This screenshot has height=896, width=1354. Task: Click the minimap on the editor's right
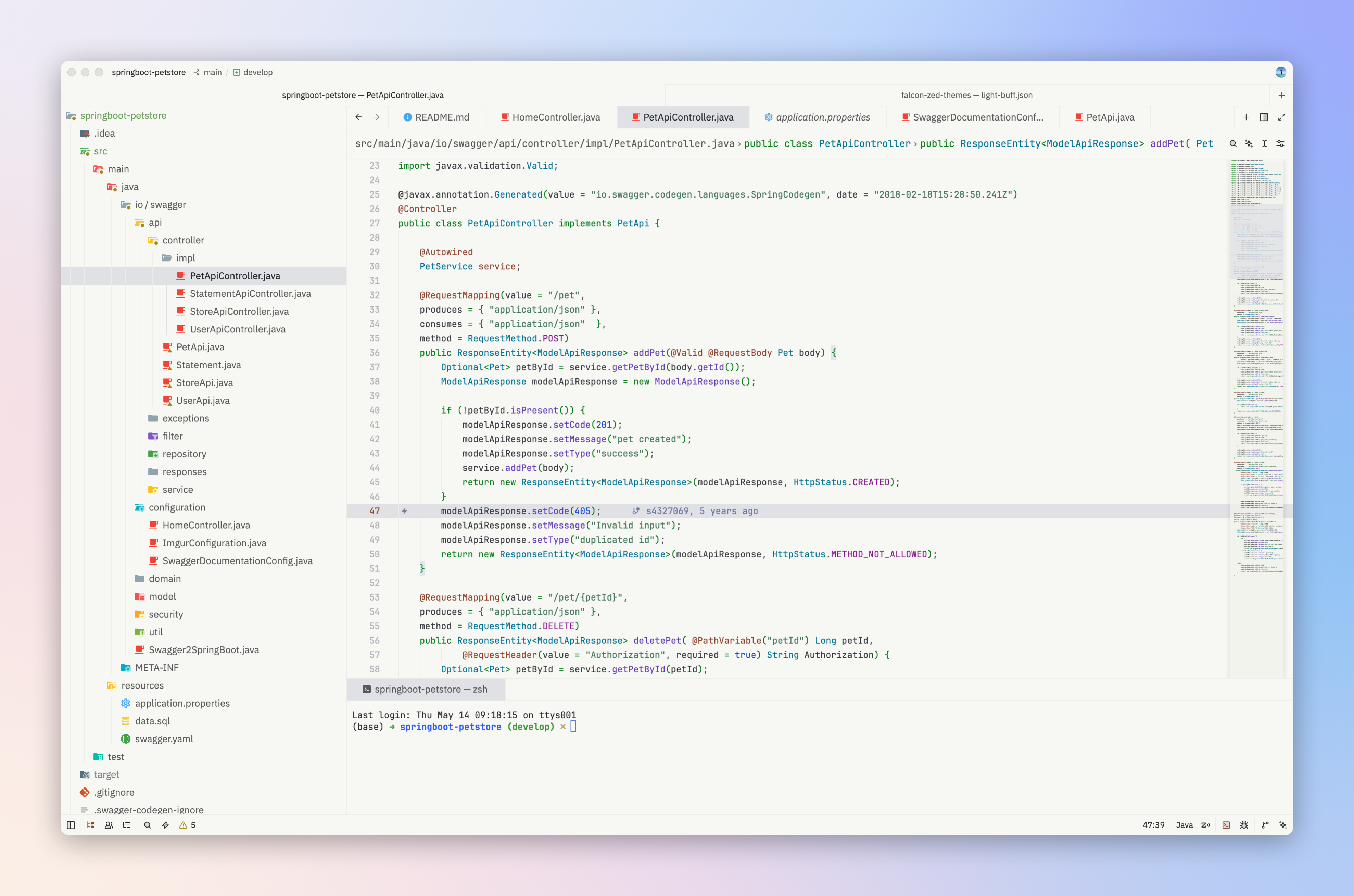pos(1256,418)
